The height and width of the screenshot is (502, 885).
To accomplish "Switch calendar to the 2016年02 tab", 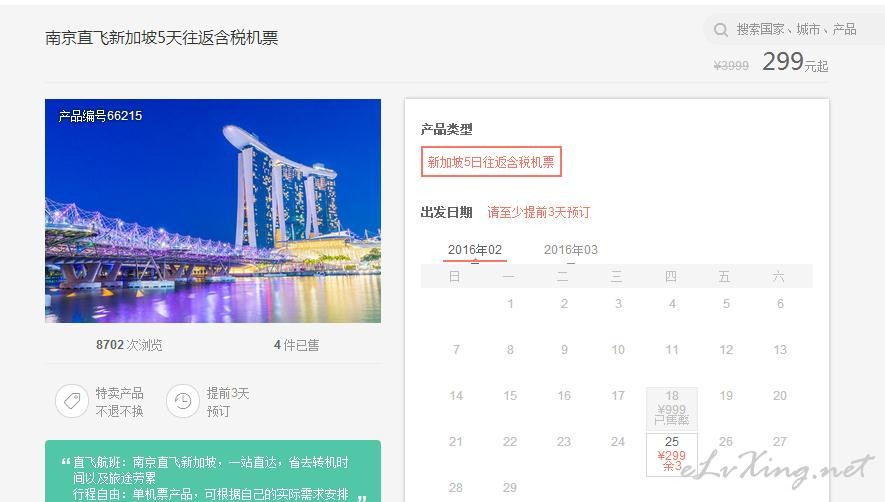I will (x=475, y=250).
